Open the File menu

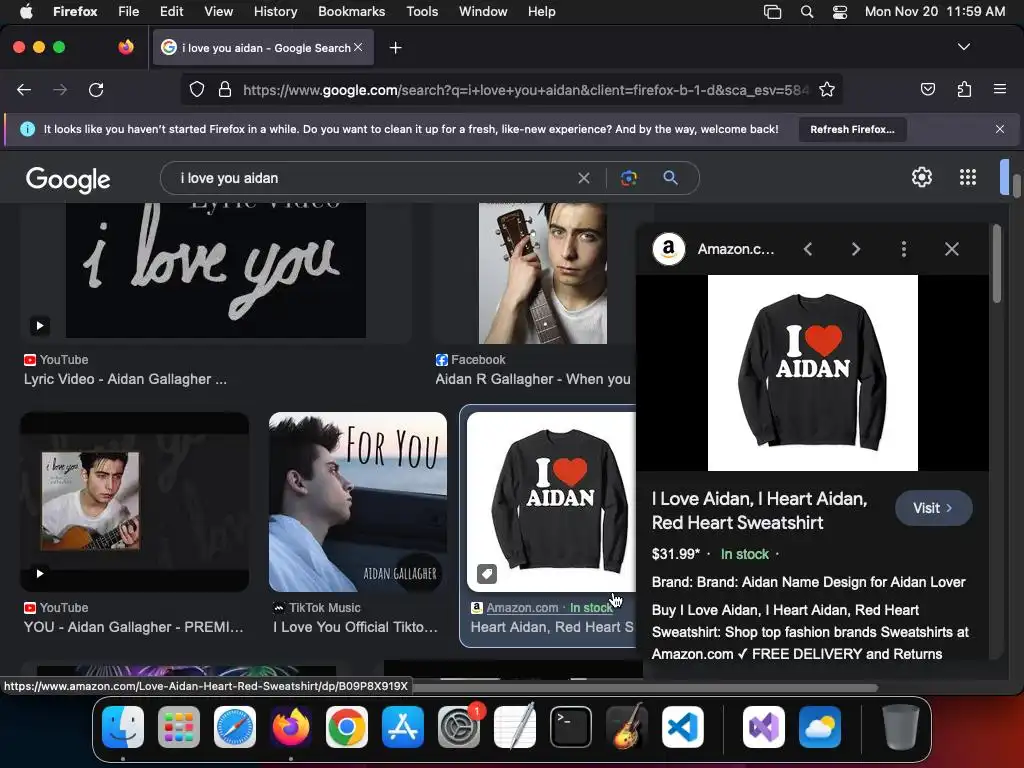[129, 11]
